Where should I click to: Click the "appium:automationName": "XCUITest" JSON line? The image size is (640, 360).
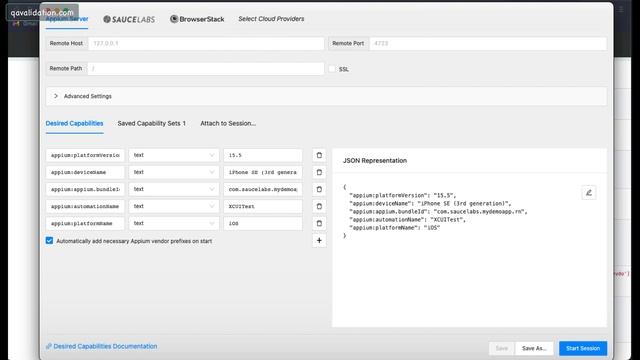407,220
